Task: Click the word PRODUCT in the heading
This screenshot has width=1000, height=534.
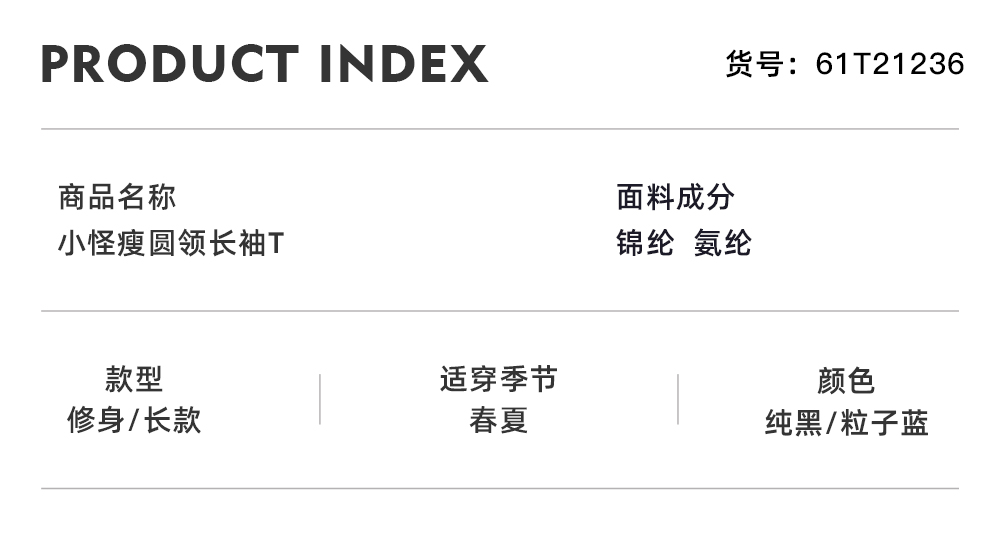Action: click(x=169, y=64)
